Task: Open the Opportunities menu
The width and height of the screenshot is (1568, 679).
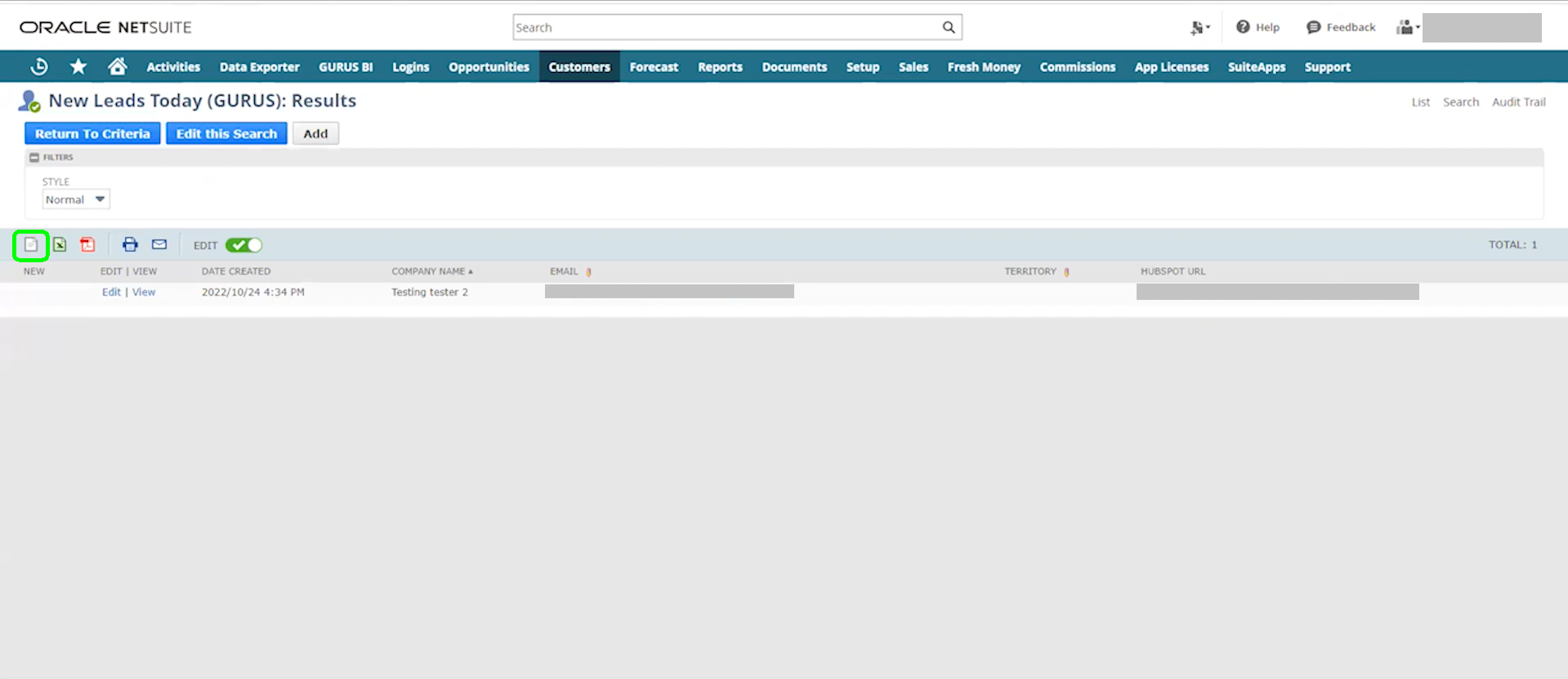Action: [x=489, y=67]
